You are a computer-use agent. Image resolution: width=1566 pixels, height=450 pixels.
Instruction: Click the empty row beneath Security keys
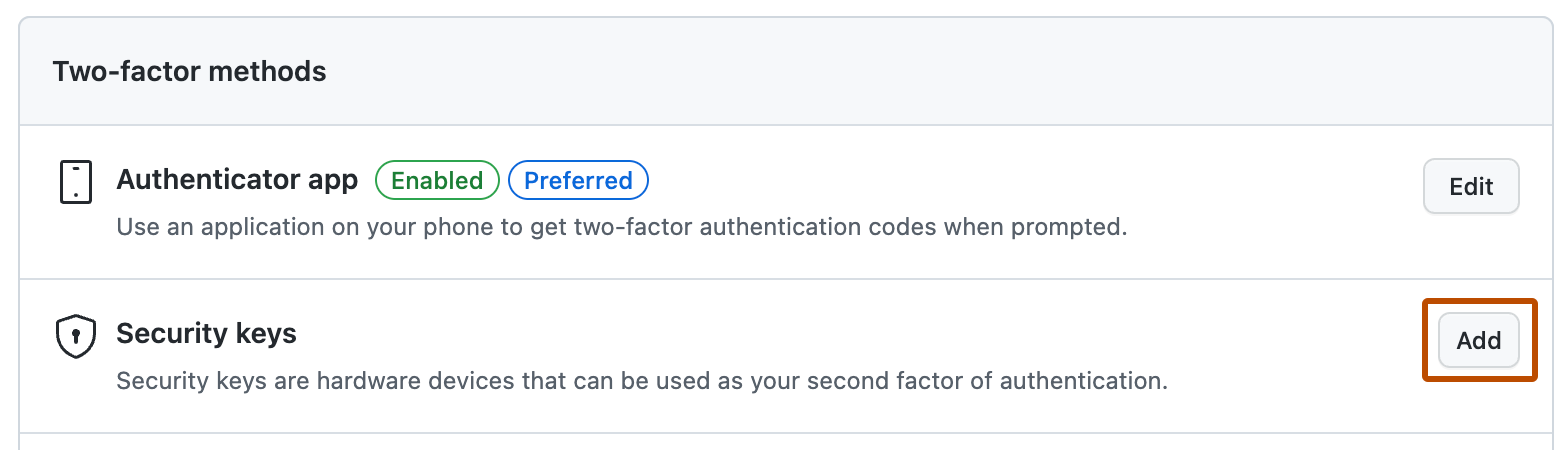tap(780, 442)
